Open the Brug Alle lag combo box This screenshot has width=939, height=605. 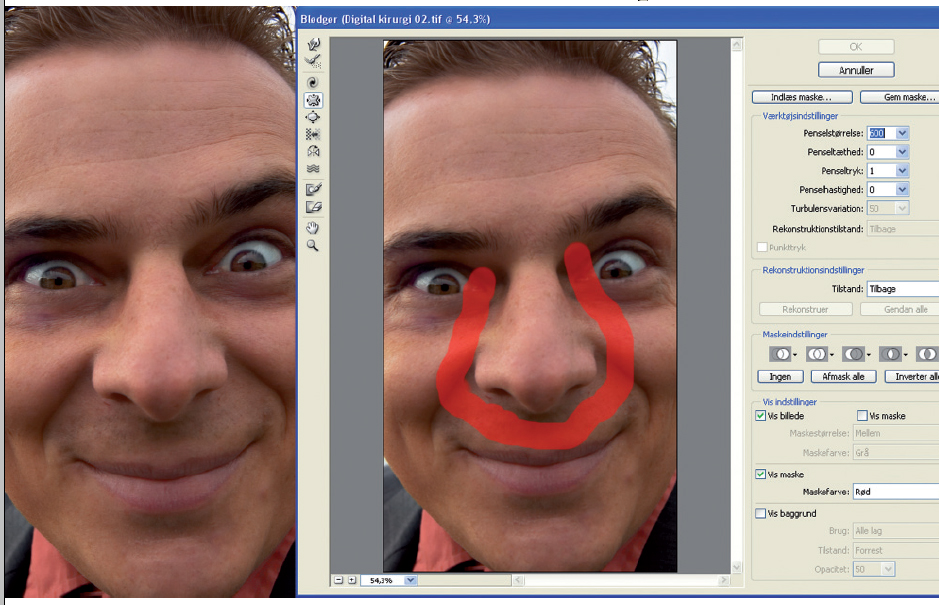point(896,531)
